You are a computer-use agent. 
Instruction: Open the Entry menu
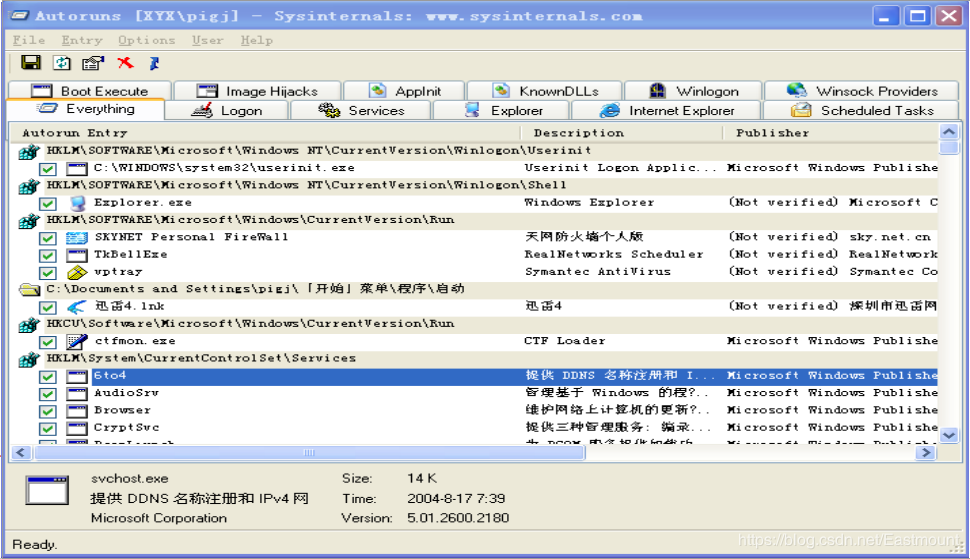(x=82, y=40)
